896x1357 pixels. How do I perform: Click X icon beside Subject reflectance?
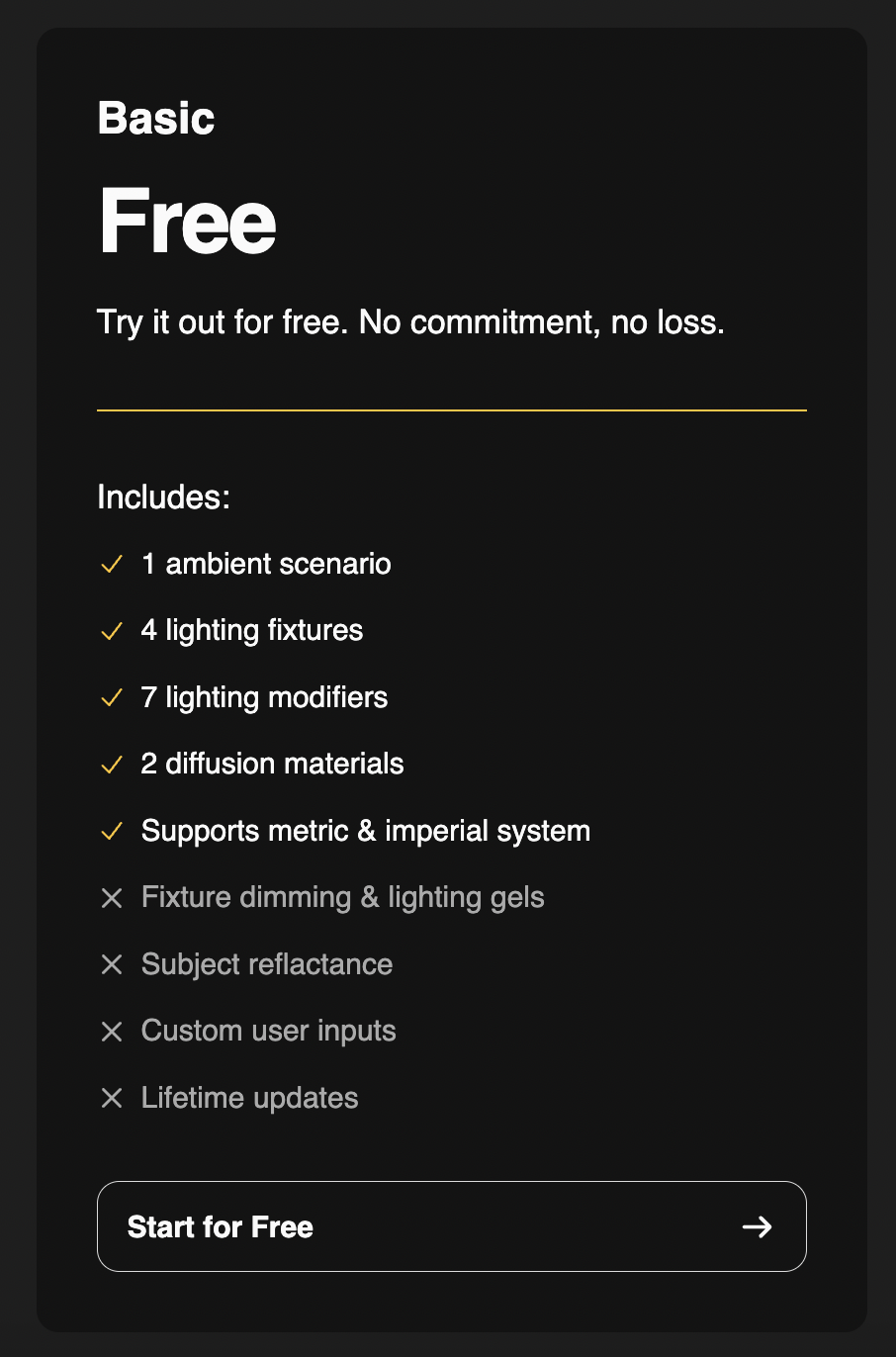click(x=112, y=964)
